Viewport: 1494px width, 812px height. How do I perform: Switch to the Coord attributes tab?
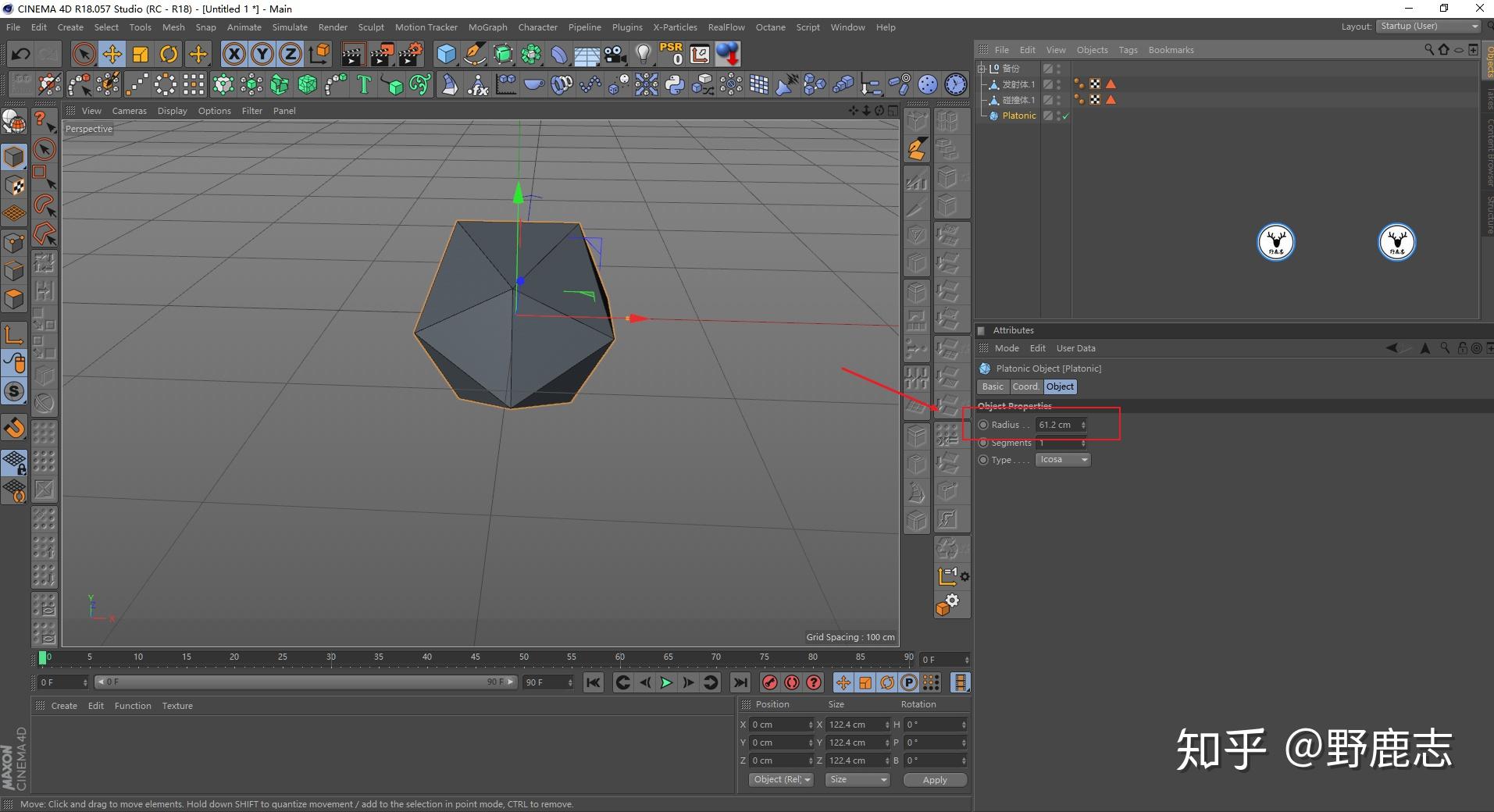point(1025,386)
